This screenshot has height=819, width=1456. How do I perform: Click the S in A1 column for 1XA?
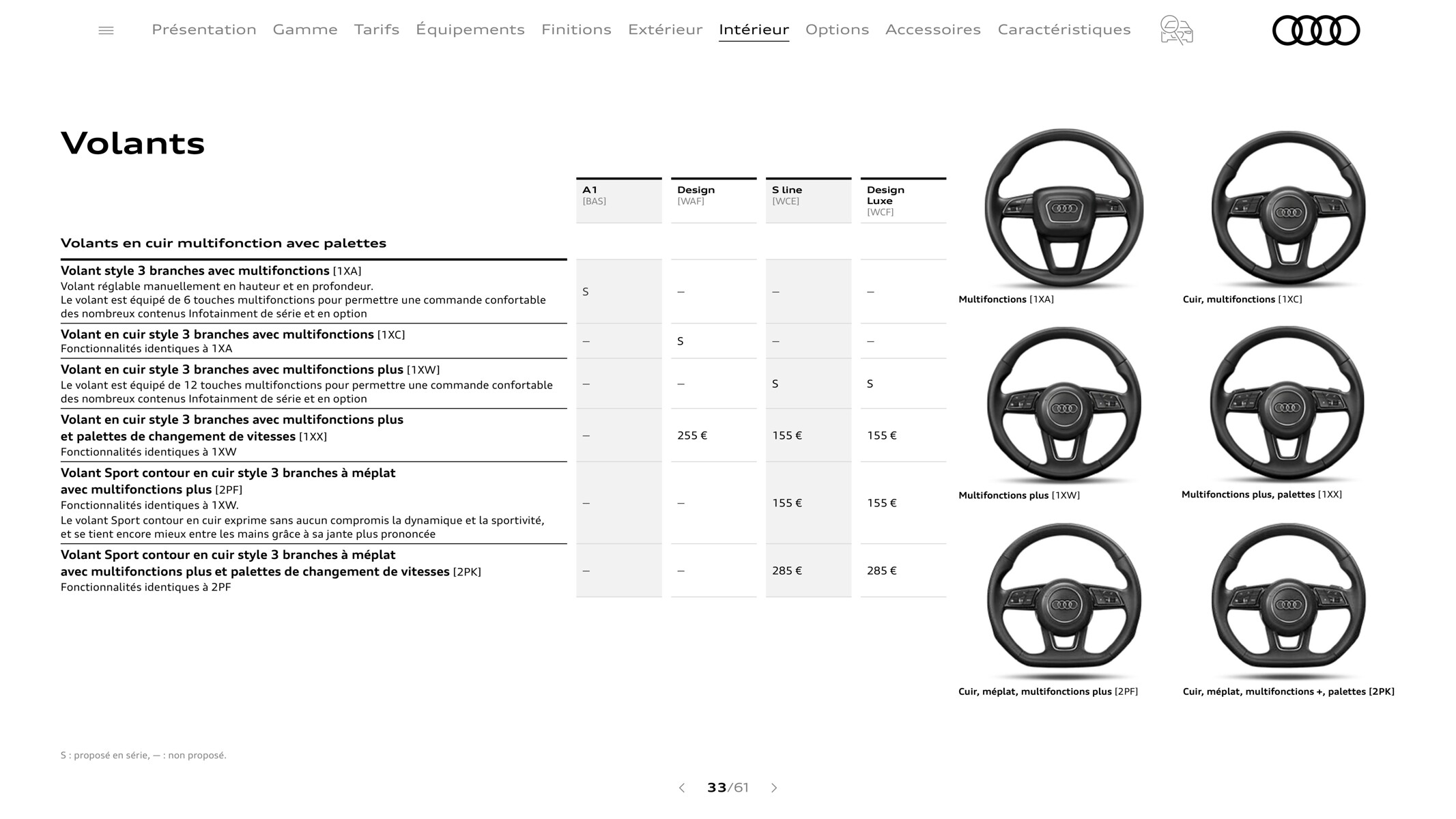[x=585, y=292]
